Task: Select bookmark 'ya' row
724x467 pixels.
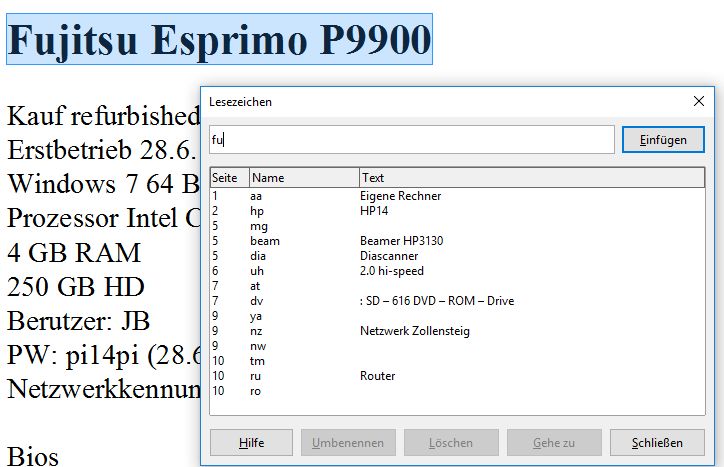Action: pos(457,316)
